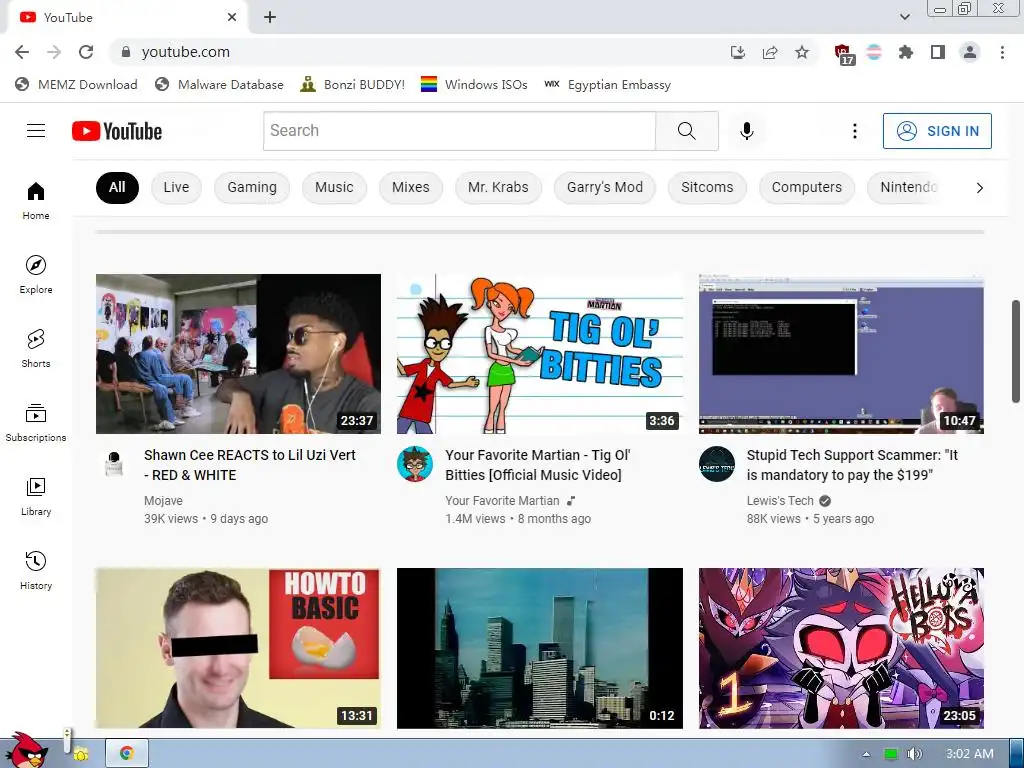Click the YouTube logo
1024x768 pixels.
click(117, 131)
